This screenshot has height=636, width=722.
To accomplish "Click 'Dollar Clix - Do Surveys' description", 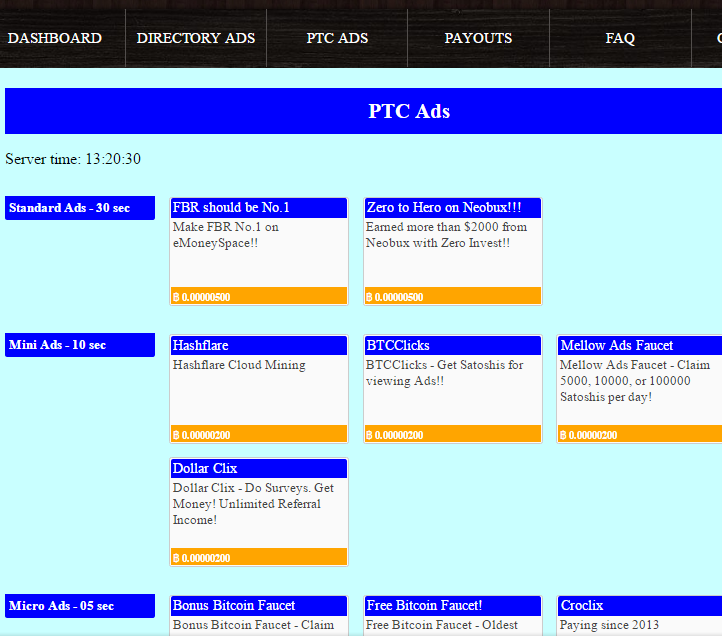I will (253, 504).
